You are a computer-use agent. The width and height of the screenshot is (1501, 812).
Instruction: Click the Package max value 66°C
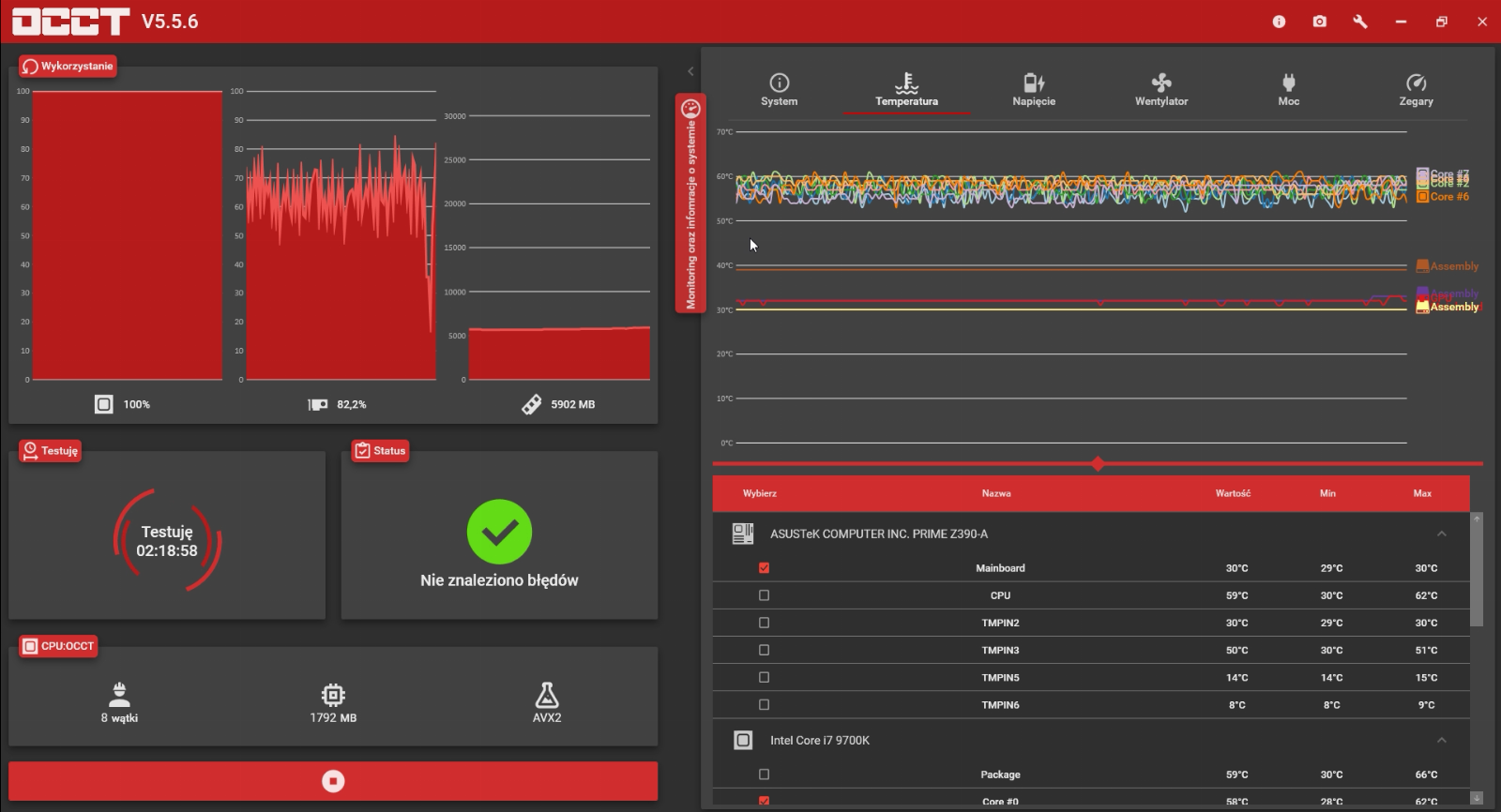click(1426, 774)
